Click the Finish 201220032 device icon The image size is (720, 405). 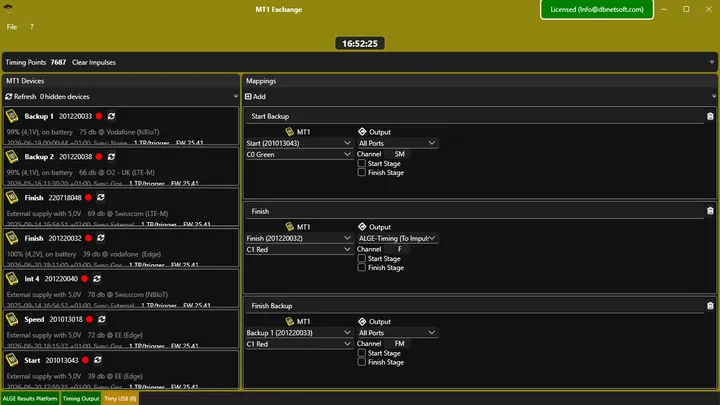point(12,238)
